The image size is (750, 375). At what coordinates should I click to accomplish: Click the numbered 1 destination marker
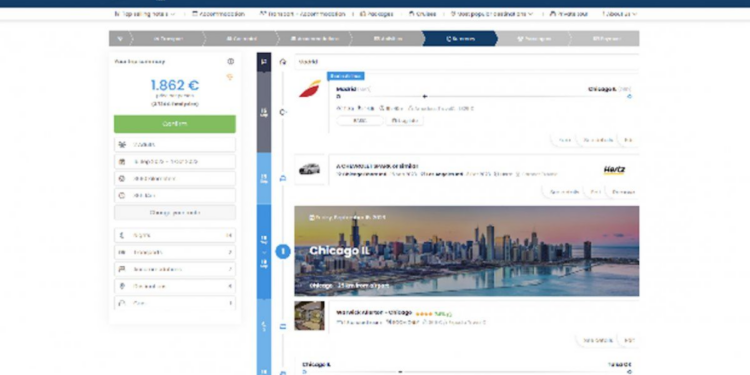pos(283,251)
